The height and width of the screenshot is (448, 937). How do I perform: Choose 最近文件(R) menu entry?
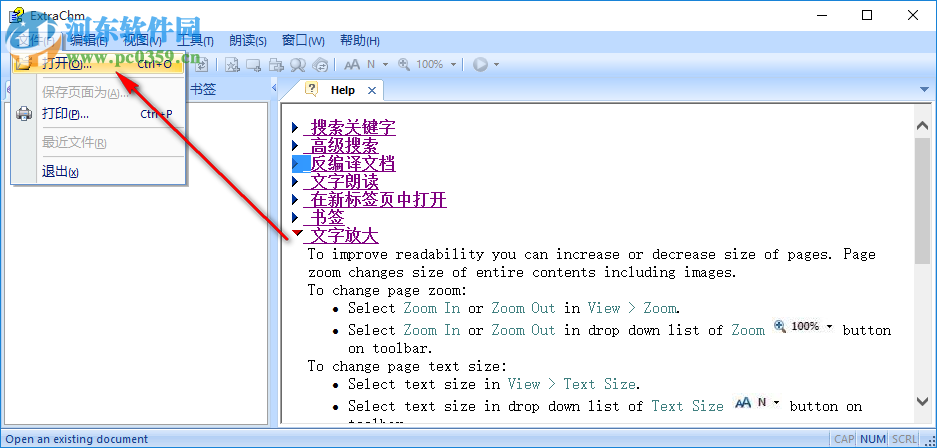98,142
